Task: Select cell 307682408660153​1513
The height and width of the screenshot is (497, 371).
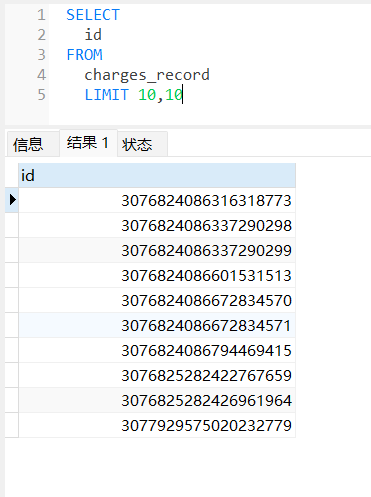Action: (x=157, y=275)
